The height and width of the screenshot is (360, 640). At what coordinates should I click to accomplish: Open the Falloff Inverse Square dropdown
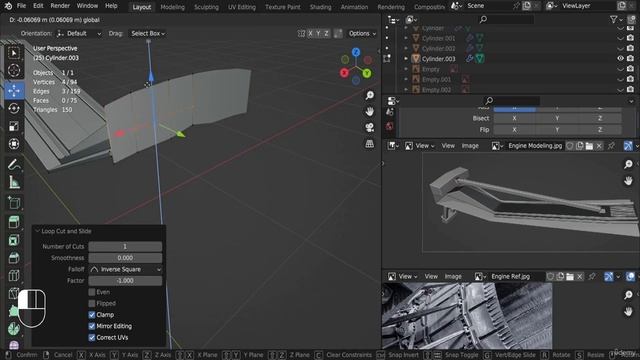pos(125,269)
